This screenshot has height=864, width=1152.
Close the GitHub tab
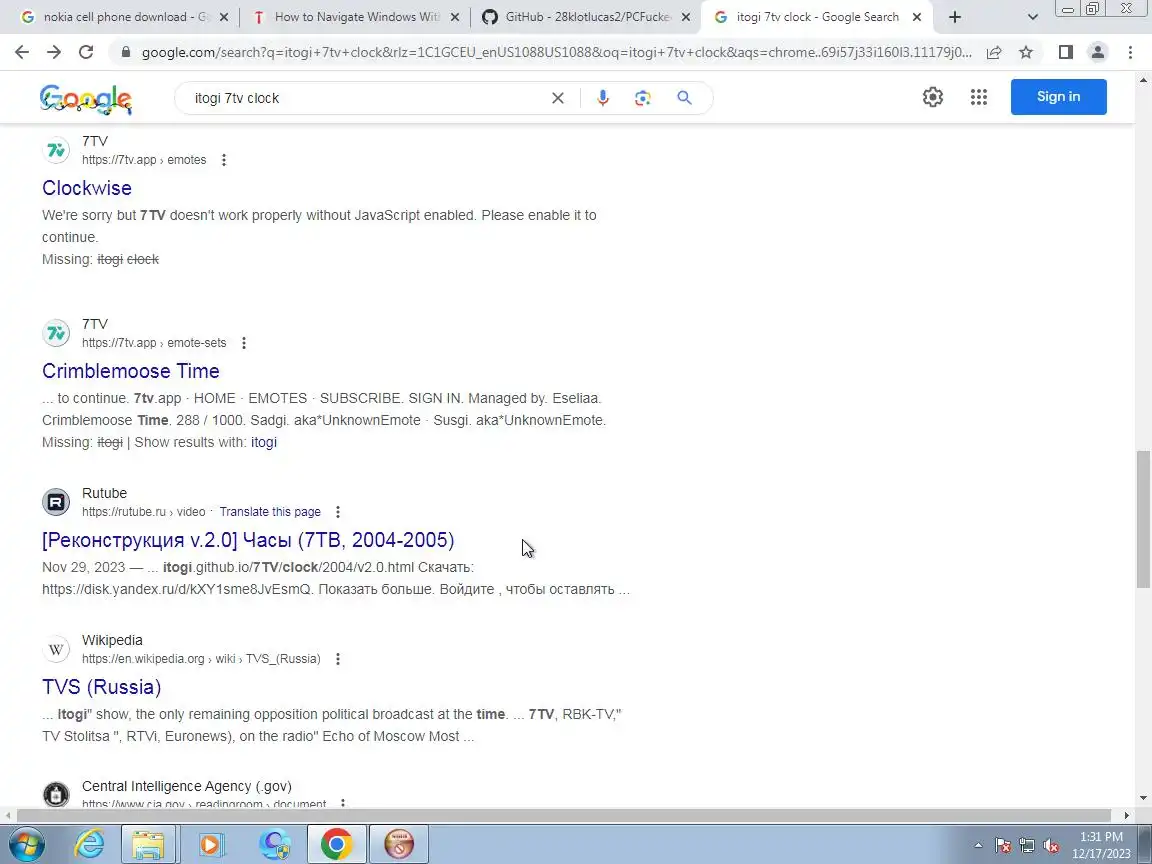[x=685, y=17]
